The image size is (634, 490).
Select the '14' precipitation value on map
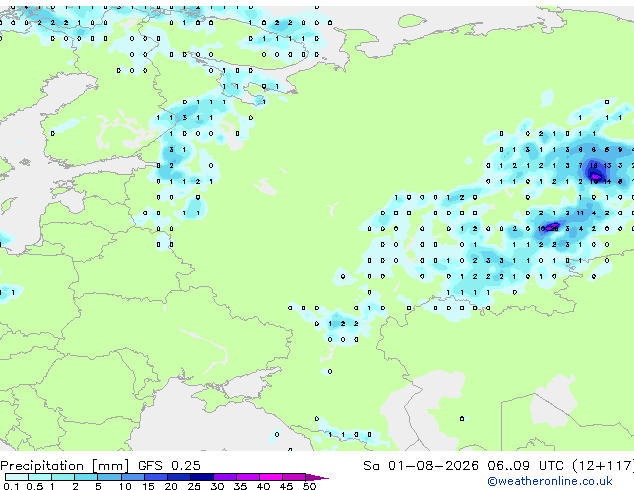(607, 182)
